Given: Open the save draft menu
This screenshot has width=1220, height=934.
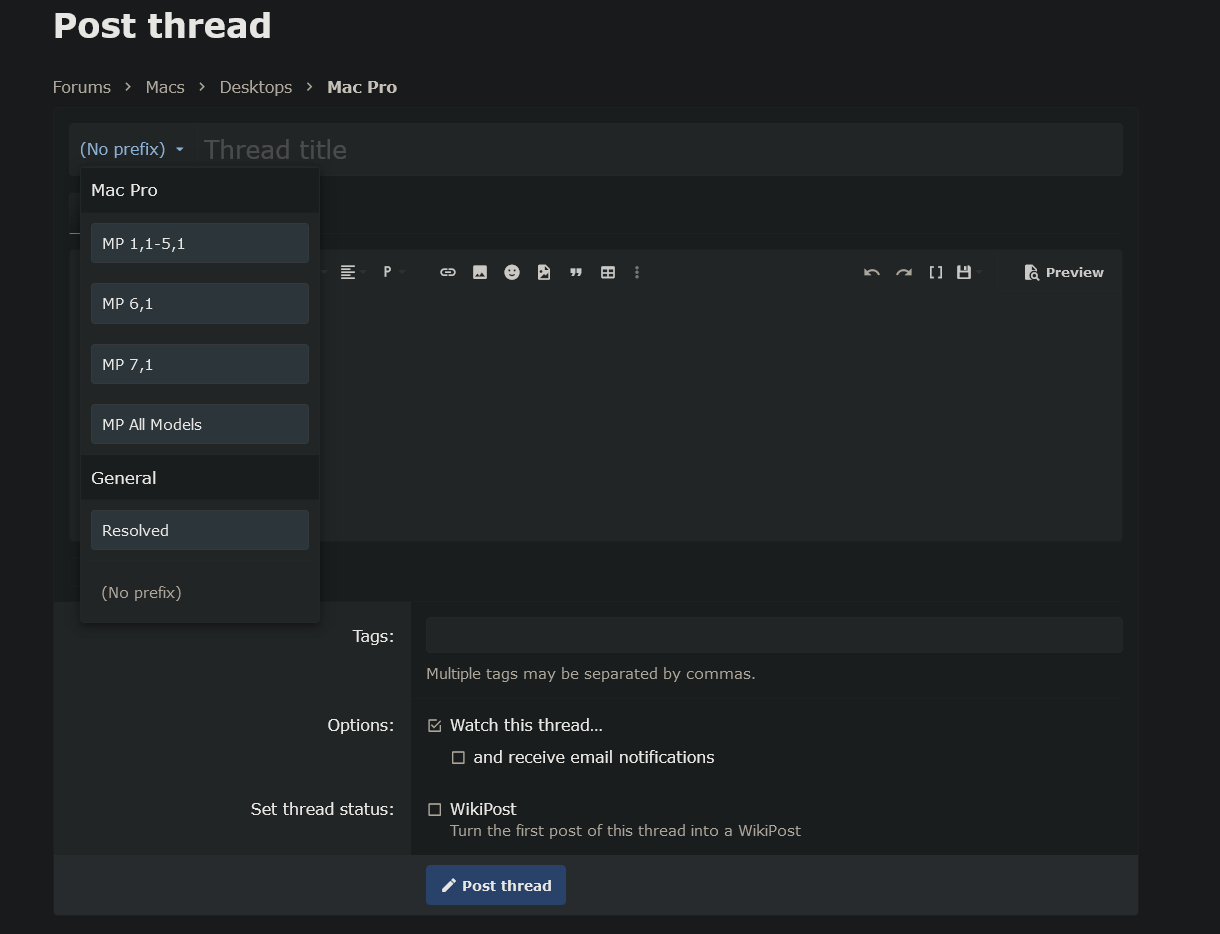Looking at the screenshot, I should [x=966, y=272].
